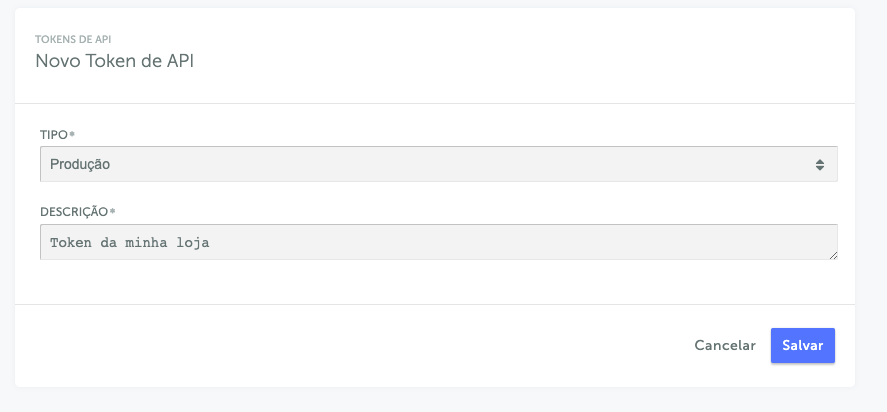The image size is (887, 412).
Task: Click the required asterisk beside TIPO
Action: [72, 134]
